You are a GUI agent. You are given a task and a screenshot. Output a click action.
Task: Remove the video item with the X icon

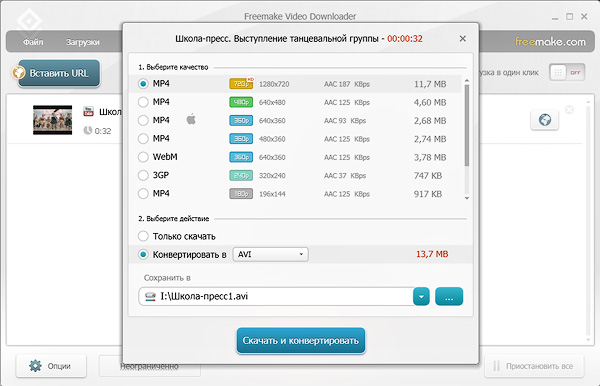click(x=569, y=110)
